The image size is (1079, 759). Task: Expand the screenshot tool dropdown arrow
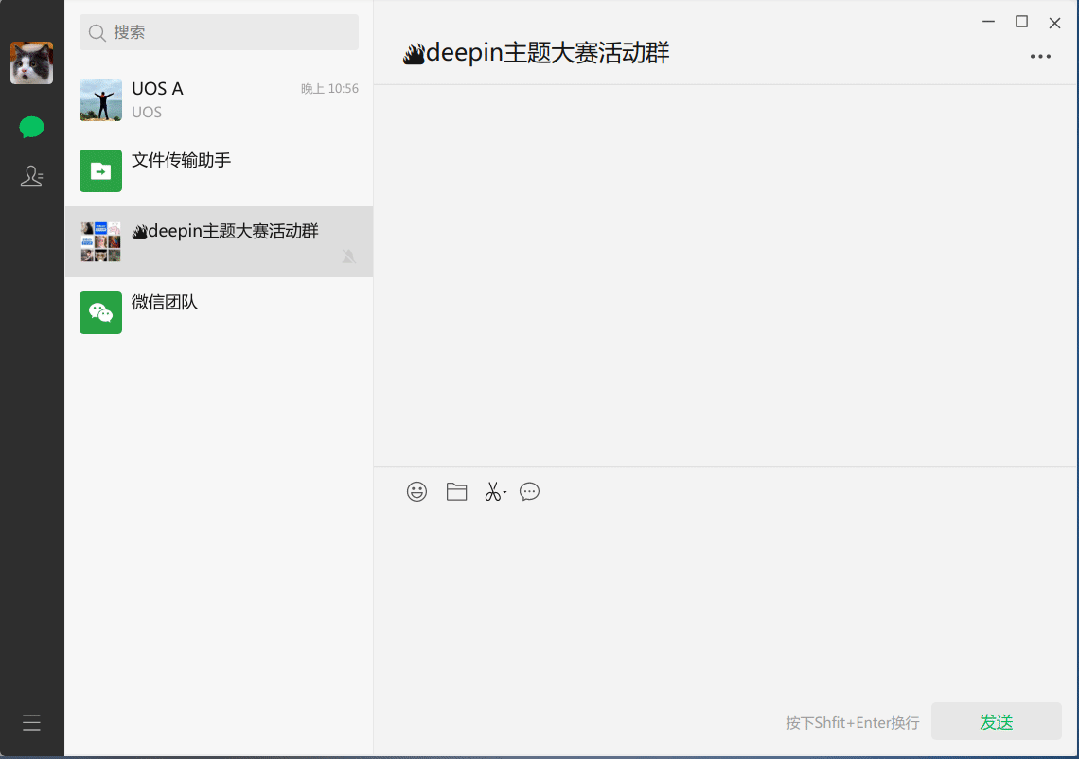pyautogui.click(x=503, y=494)
